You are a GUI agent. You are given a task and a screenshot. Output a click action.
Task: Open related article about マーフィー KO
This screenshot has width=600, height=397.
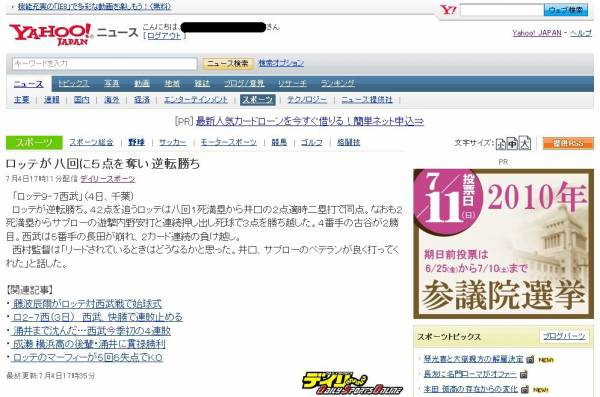pyautogui.click(x=88, y=358)
